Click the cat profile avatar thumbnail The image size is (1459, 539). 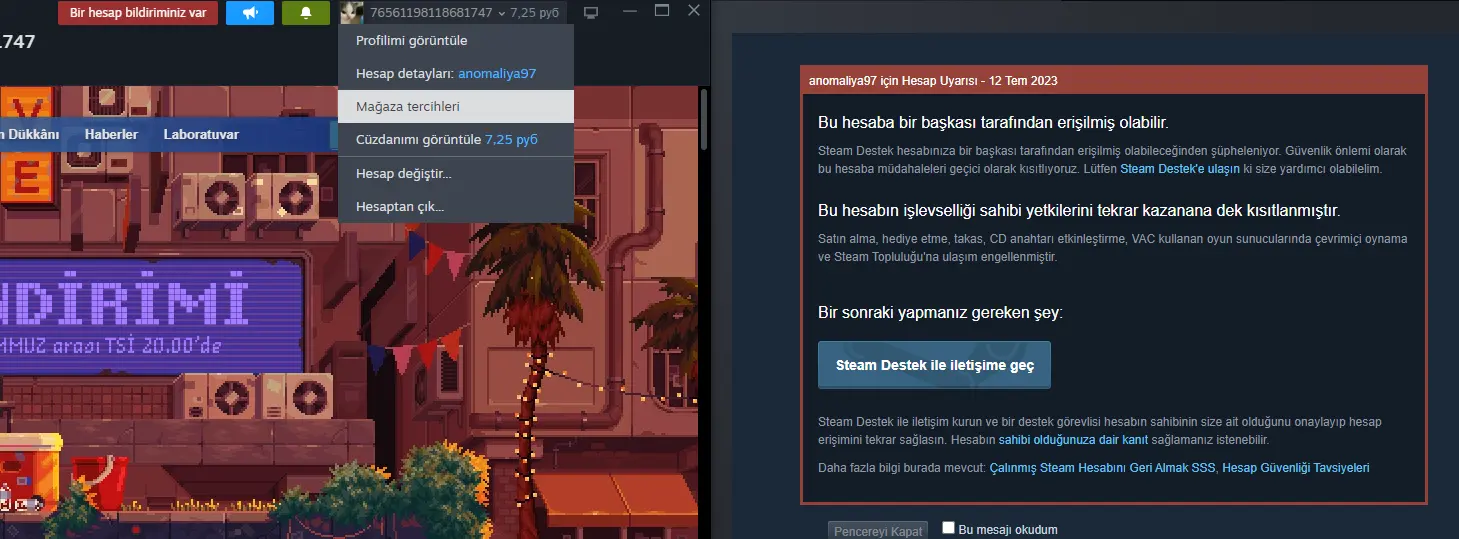tap(351, 13)
